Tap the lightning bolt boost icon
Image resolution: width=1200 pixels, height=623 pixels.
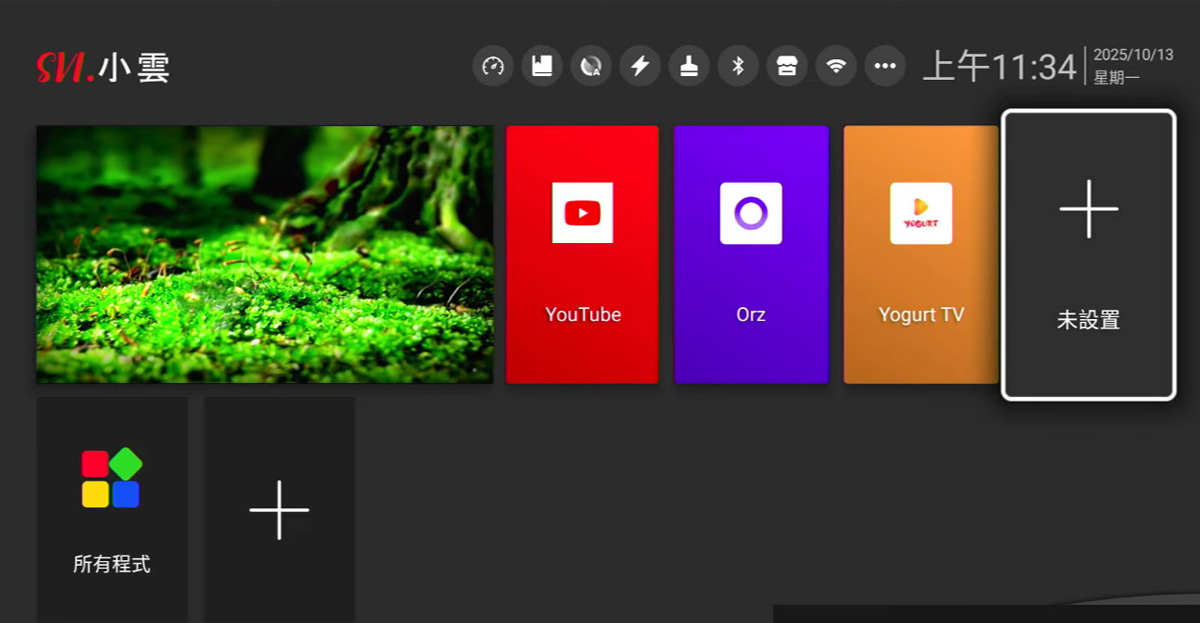pos(639,66)
